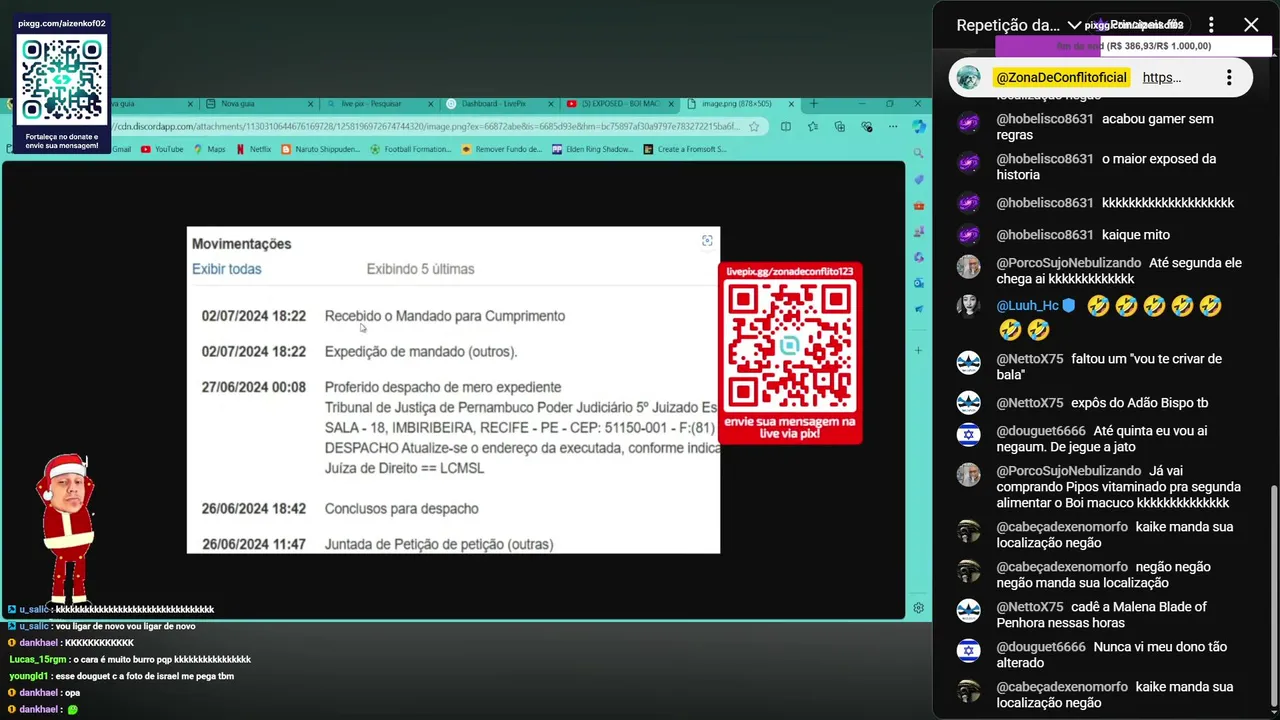Screen dimensions: 1280x720
Task: Open the chess pieces Games sidebar icon
Action: click(x=919, y=231)
